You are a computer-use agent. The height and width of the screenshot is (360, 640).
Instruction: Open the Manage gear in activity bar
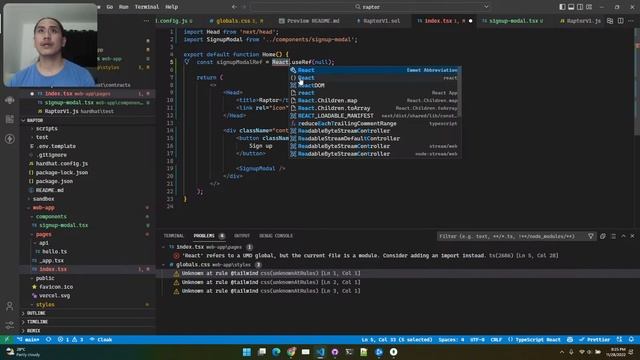pos(9,325)
